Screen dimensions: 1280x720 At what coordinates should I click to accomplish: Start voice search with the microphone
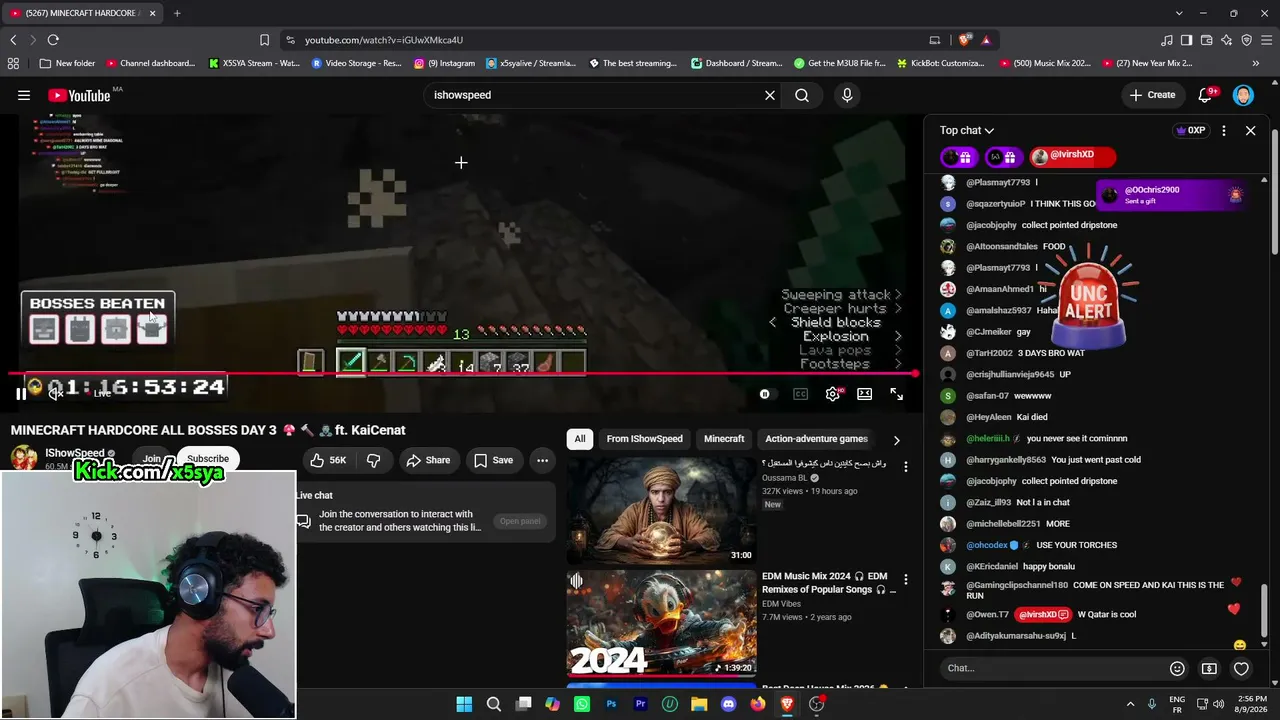click(x=847, y=95)
